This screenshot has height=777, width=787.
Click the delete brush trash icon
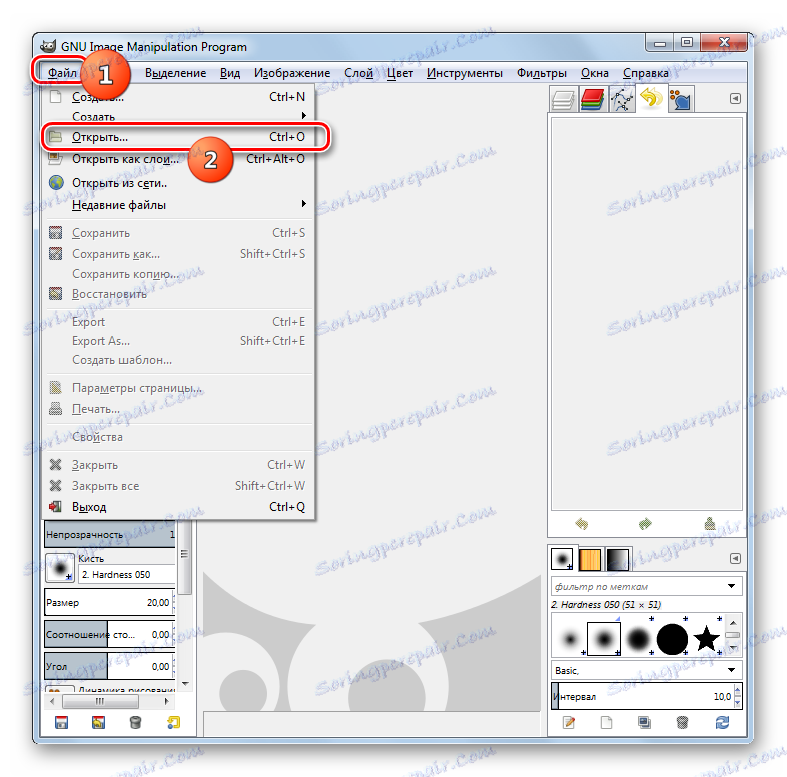pos(682,722)
